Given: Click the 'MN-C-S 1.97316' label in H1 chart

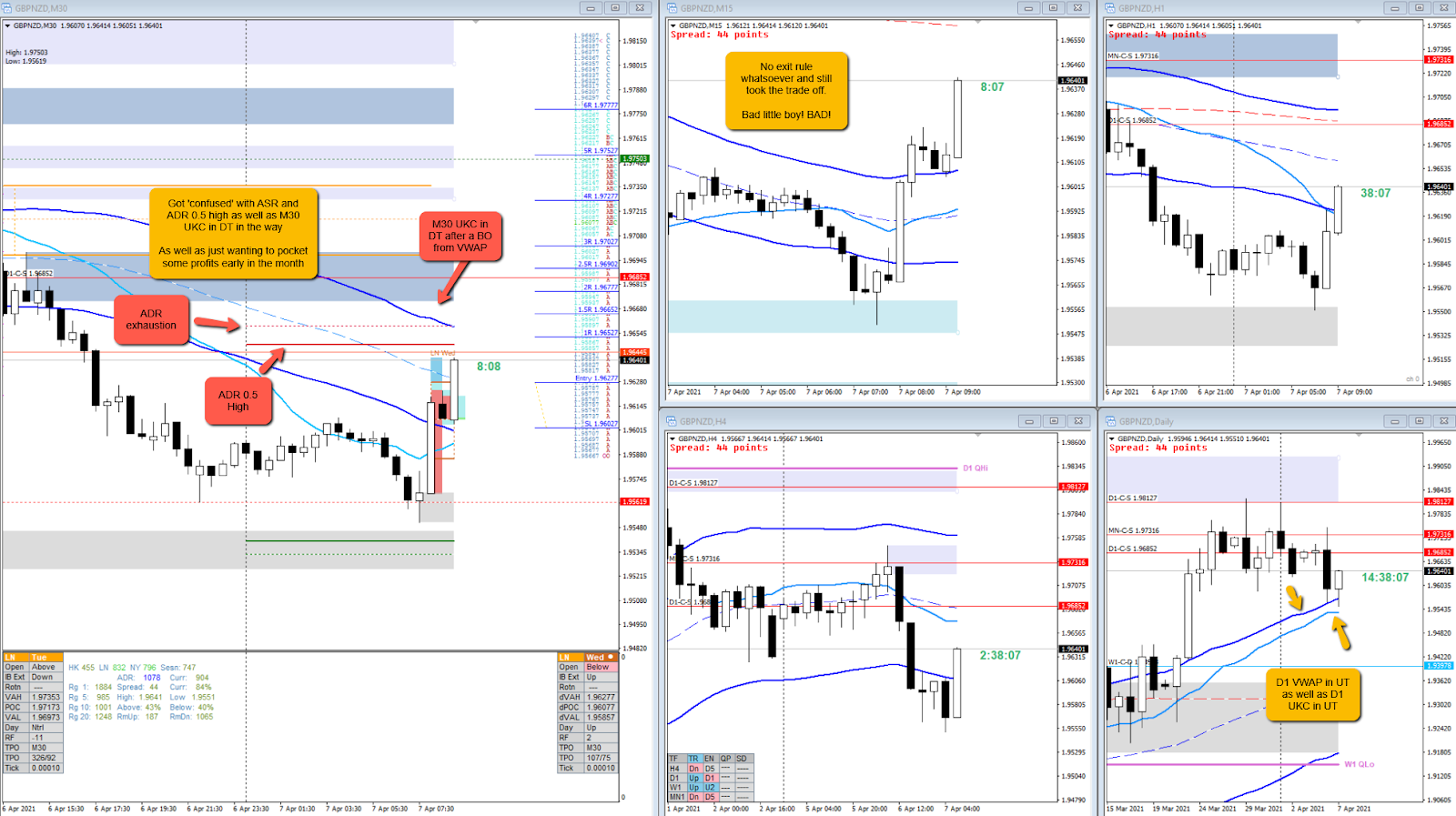Looking at the screenshot, I should (1133, 56).
